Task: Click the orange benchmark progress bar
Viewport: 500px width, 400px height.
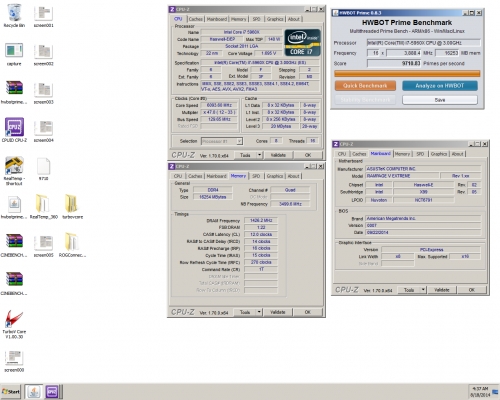Action: (407, 74)
